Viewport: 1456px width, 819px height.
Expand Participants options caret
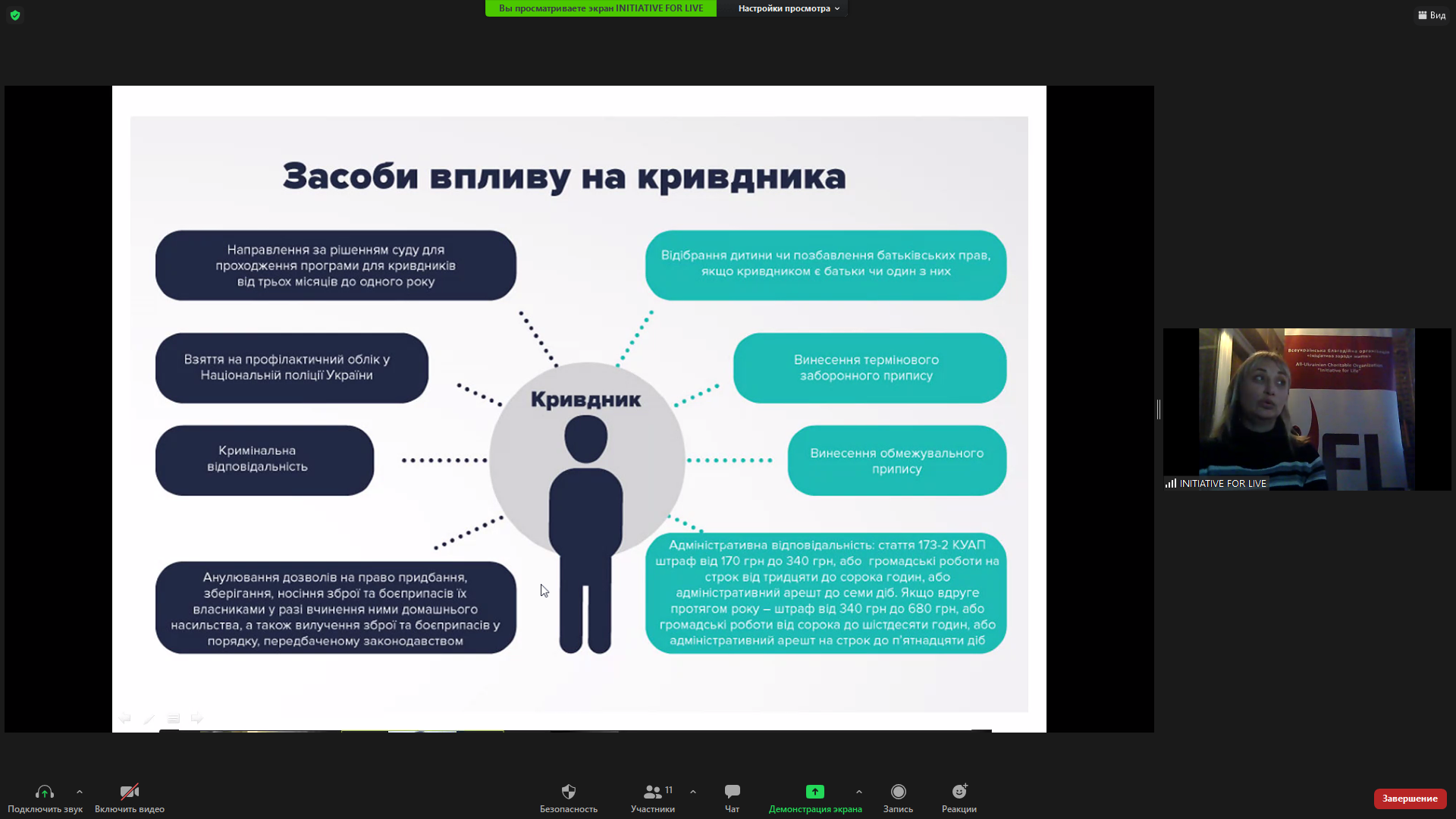tap(693, 792)
